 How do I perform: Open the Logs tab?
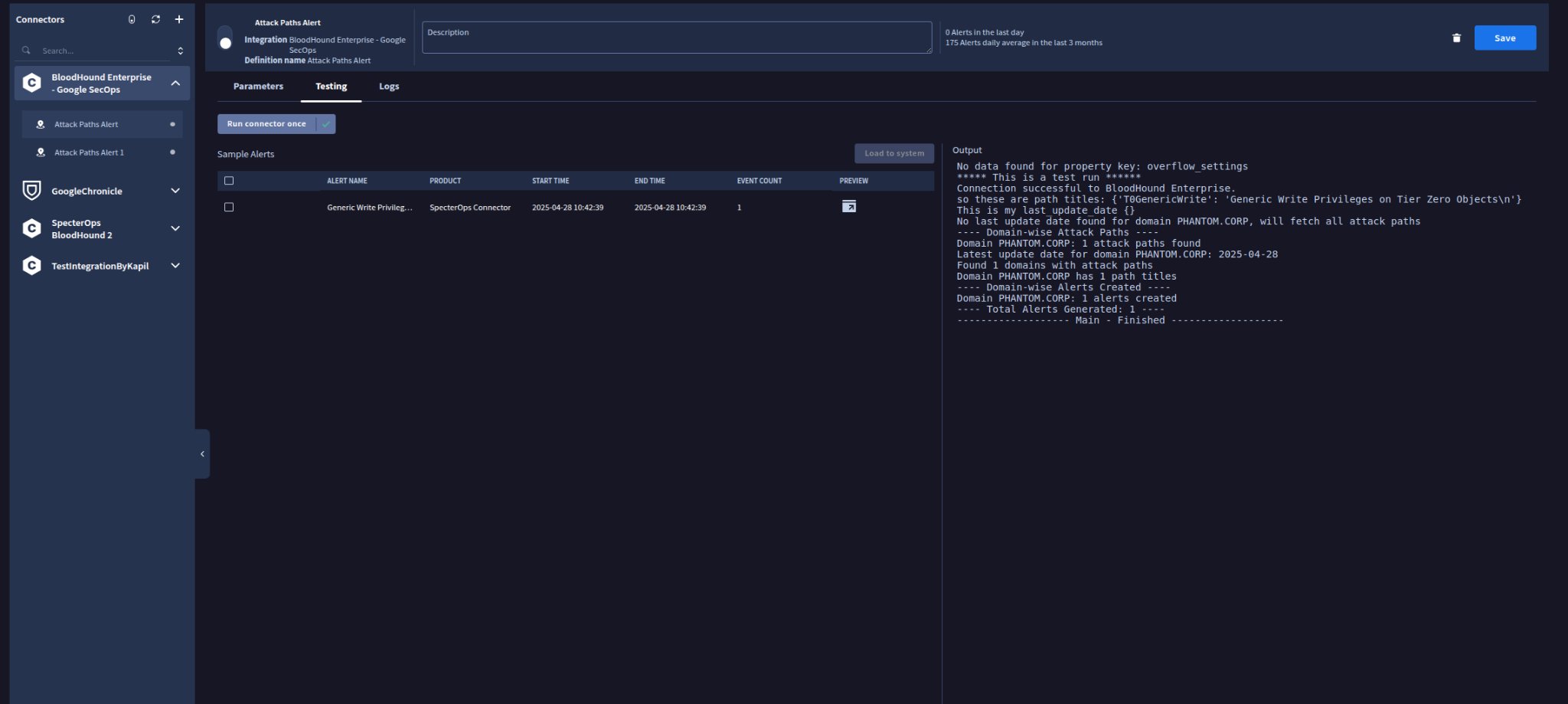[389, 87]
